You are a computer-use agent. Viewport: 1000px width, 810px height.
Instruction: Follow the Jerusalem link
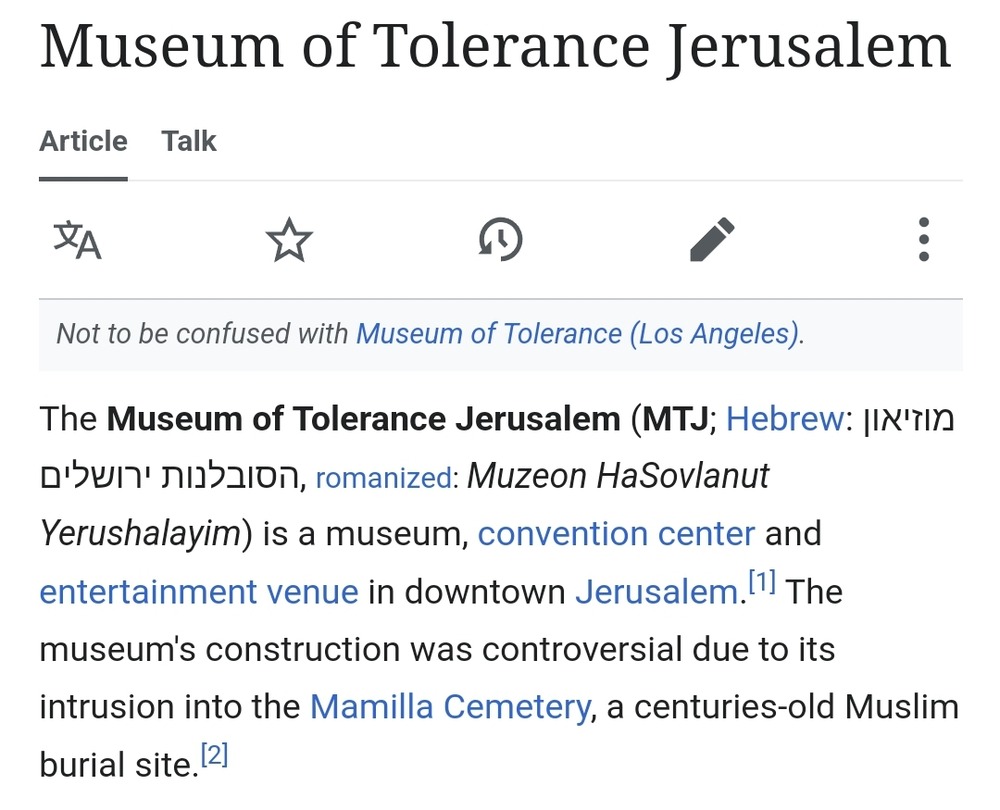[x=656, y=591]
